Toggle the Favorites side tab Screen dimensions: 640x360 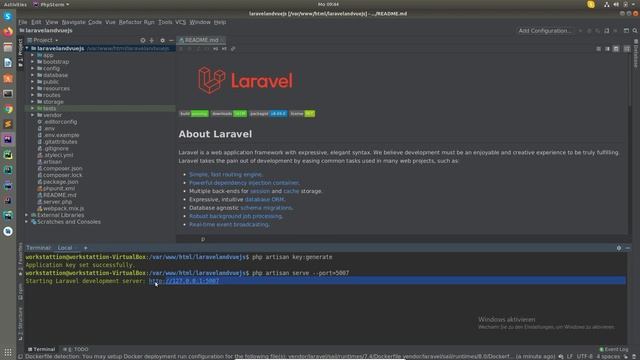20,259
